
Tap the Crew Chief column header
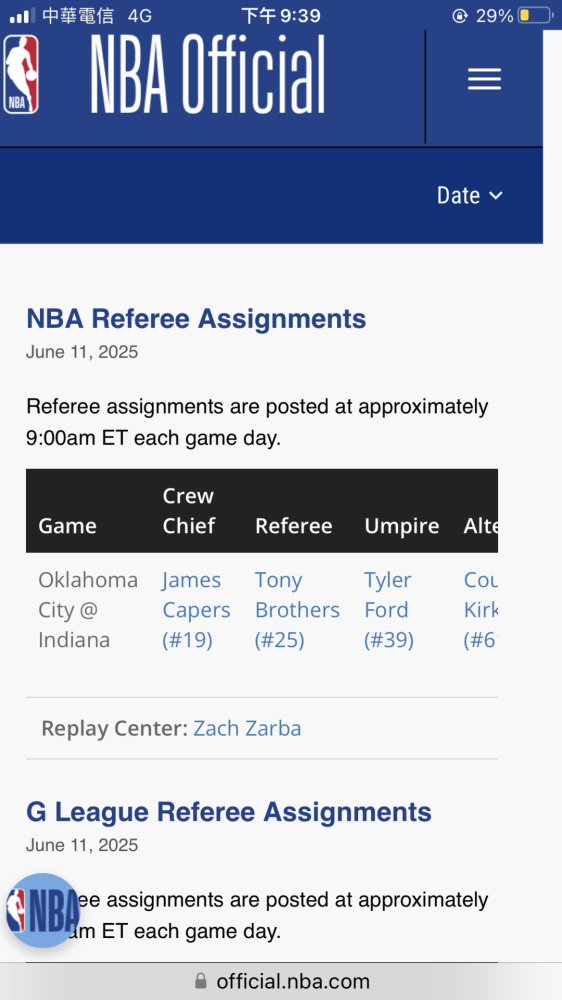pyautogui.click(x=189, y=510)
